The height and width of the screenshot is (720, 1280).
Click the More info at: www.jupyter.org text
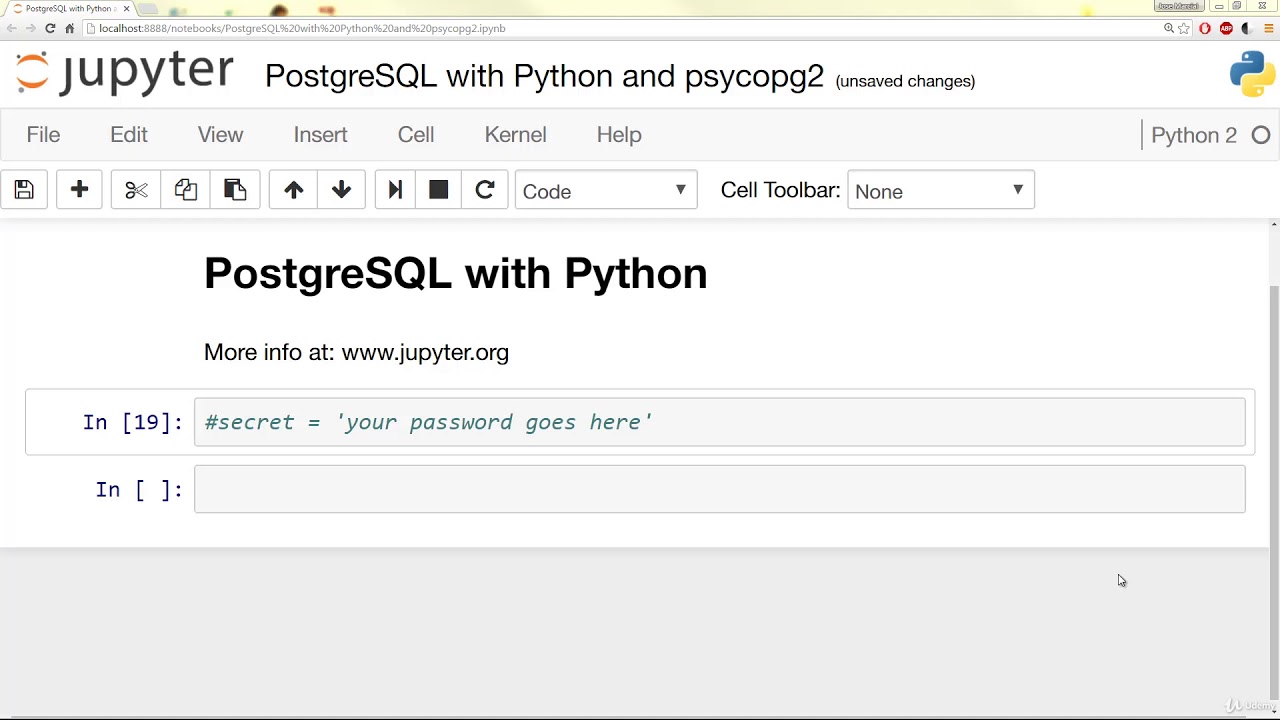tap(356, 352)
